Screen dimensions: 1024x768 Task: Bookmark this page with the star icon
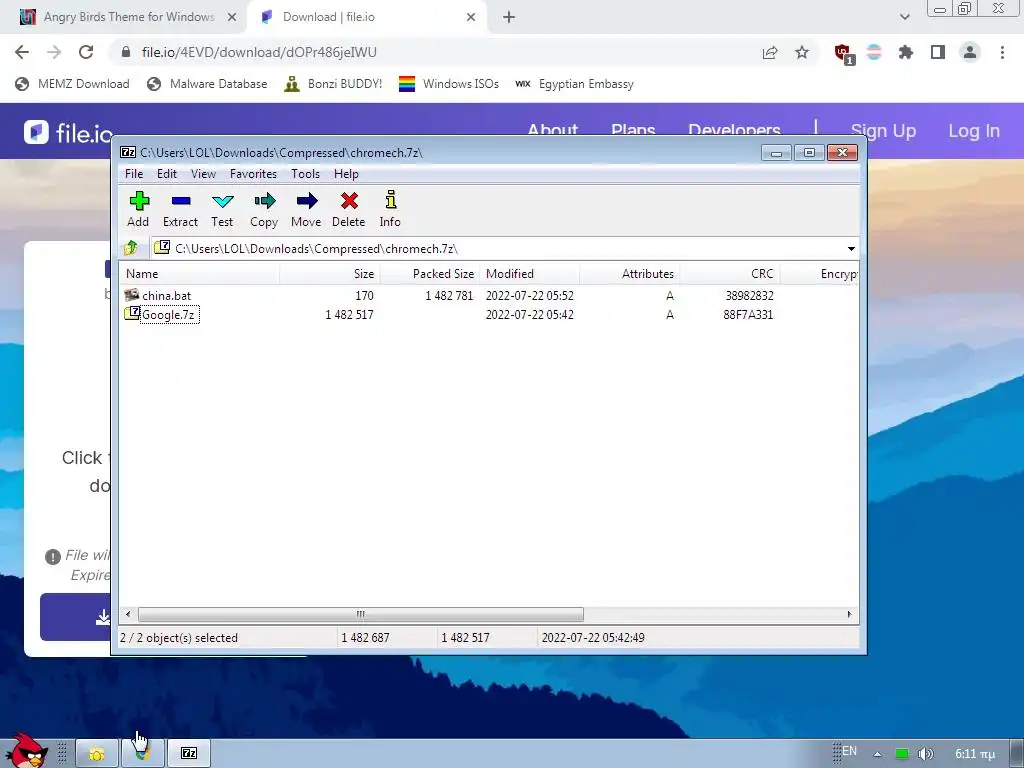click(x=802, y=52)
